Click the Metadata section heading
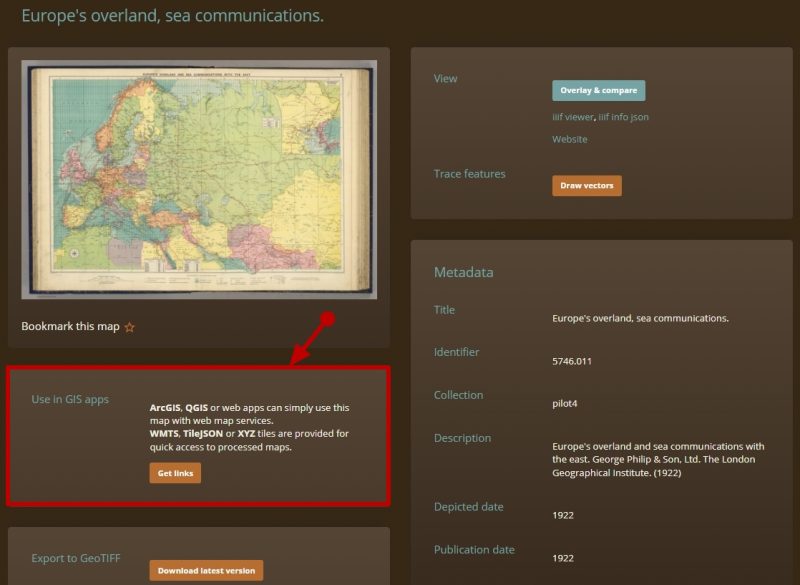 pos(463,272)
